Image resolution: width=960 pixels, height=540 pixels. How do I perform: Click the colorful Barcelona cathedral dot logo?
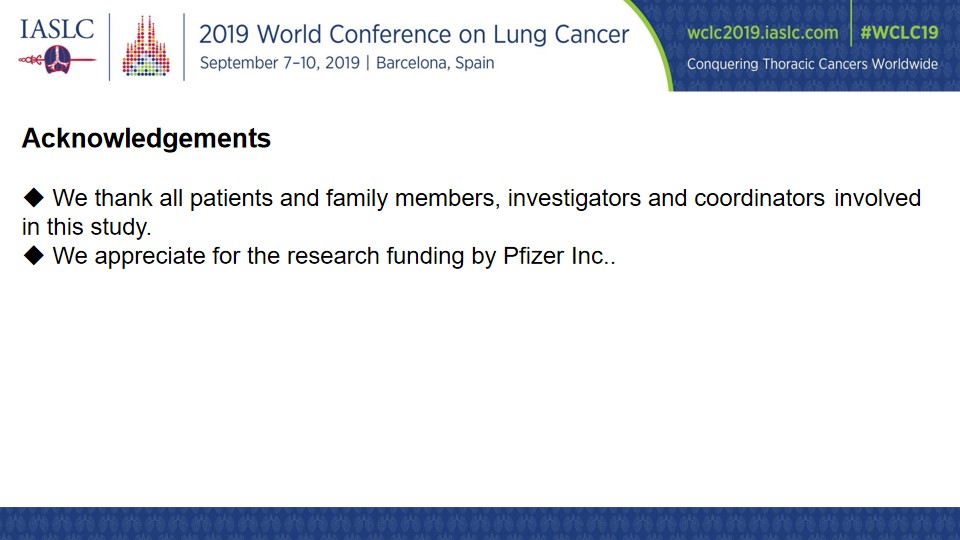(x=146, y=47)
